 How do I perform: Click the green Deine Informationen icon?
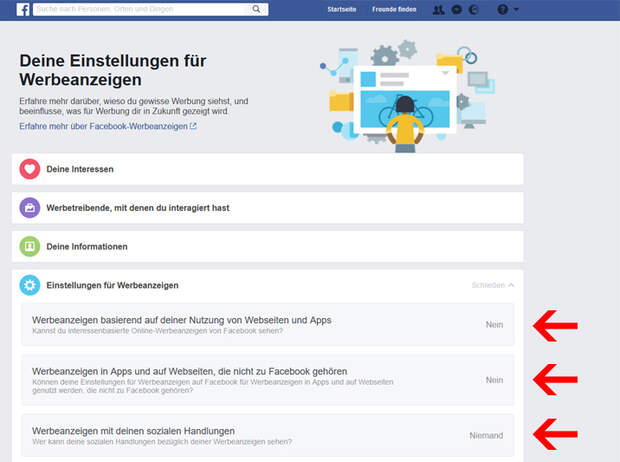point(30,246)
